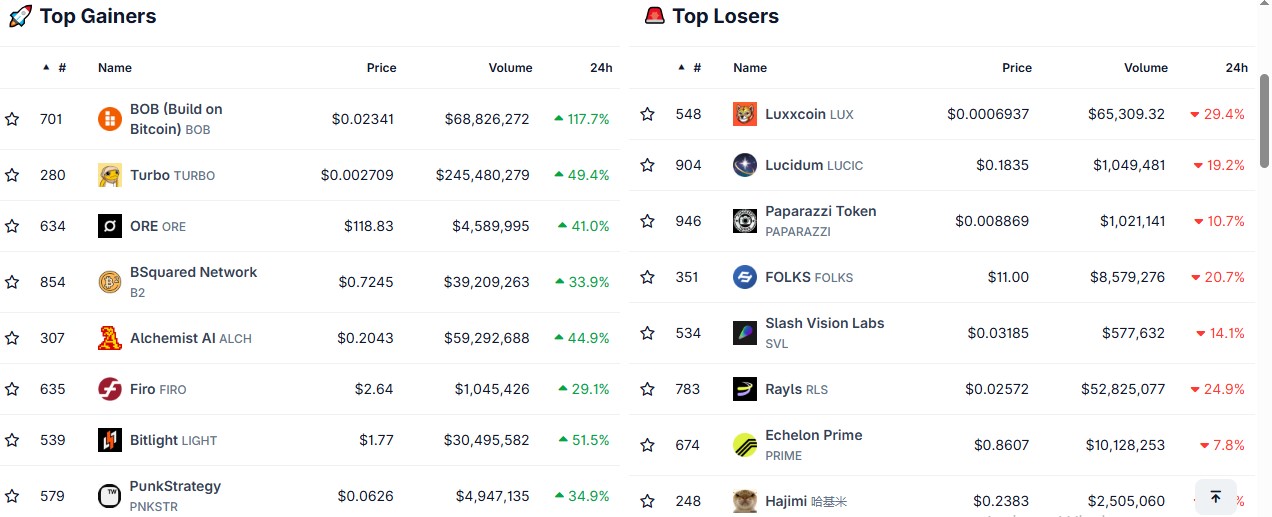The width and height of the screenshot is (1272, 517).
Task: Click the Turbo frog logo
Action: (x=110, y=175)
